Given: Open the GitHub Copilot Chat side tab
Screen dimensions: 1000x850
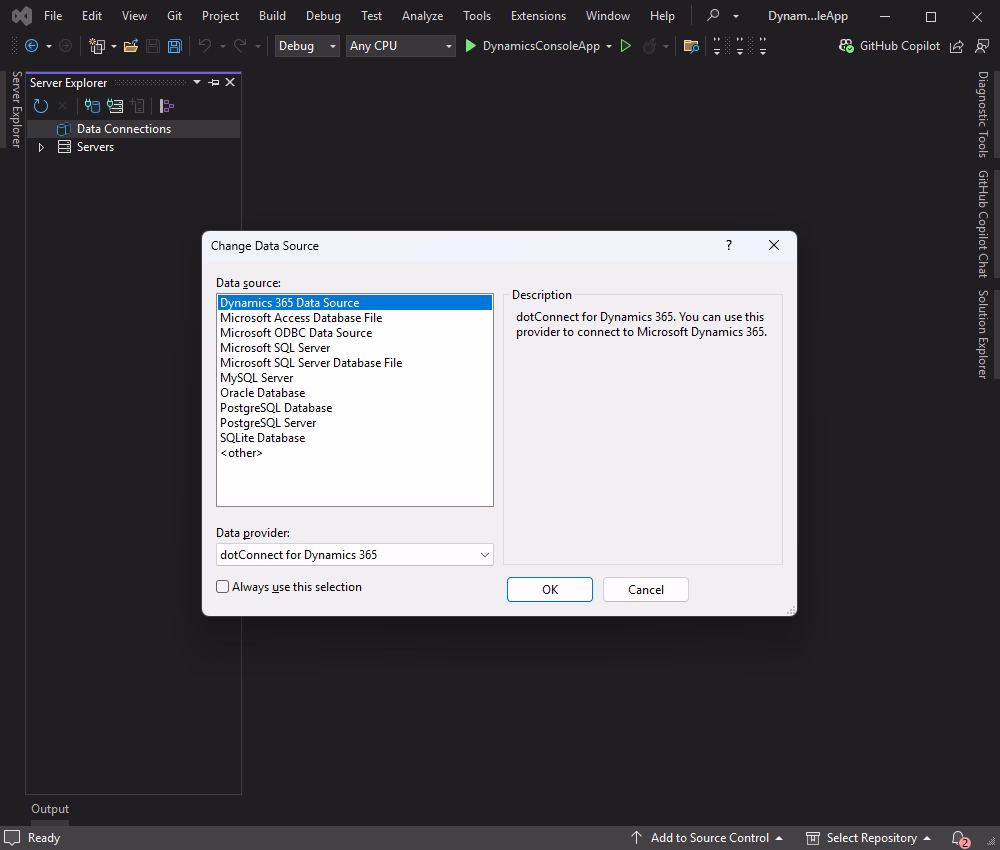Looking at the screenshot, I should (x=983, y=224).
